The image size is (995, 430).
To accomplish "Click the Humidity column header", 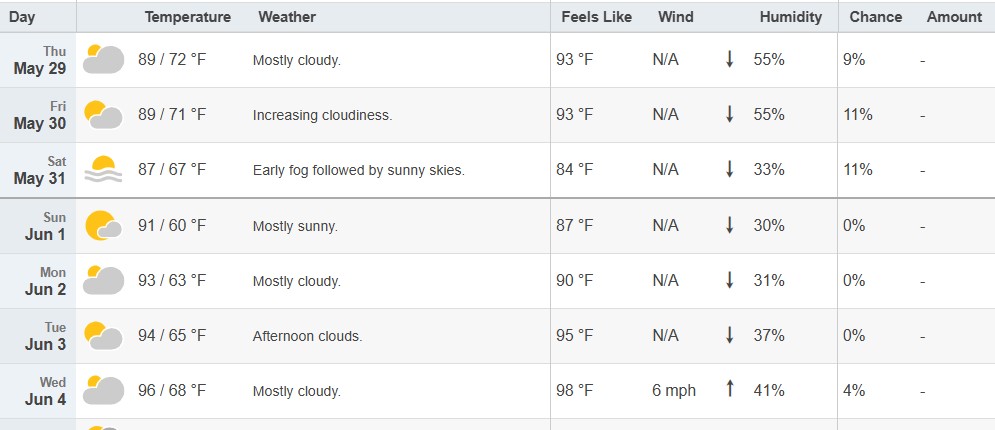I will (791, 17).
